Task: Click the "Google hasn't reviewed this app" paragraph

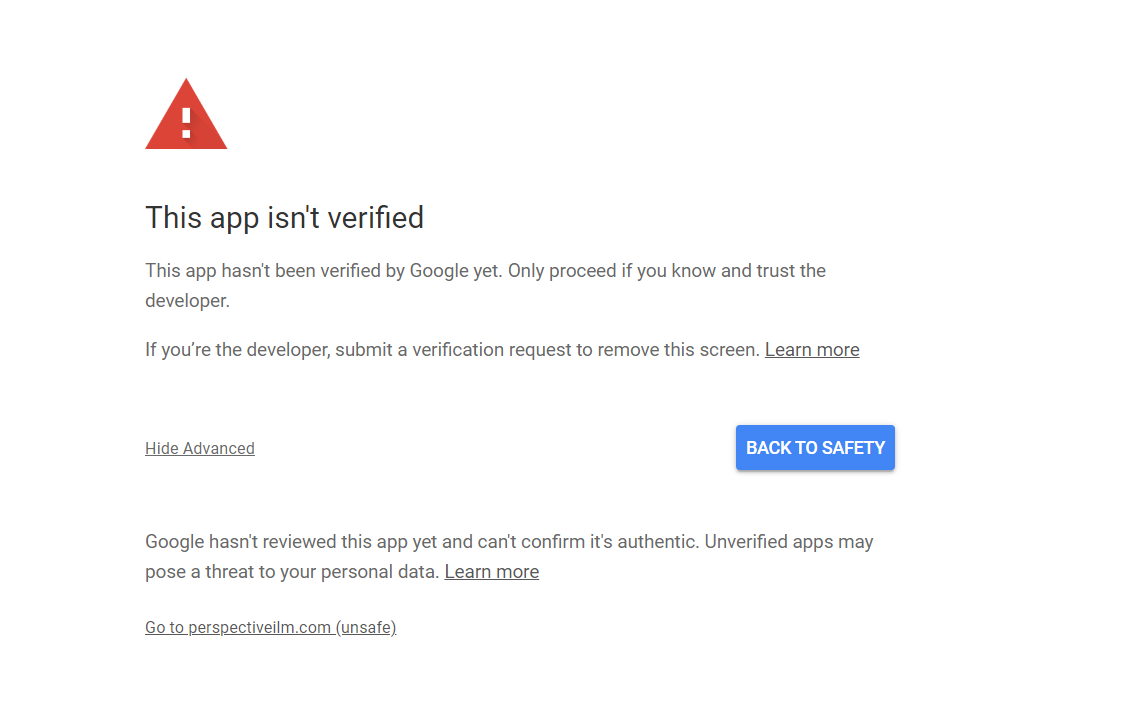Action: tap(509, 556)
